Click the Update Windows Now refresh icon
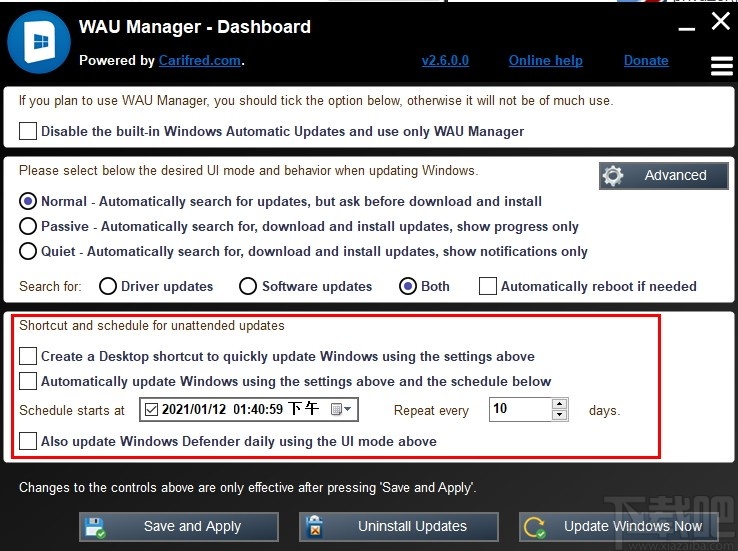Image resolution: width=738 pixels, height=551 pixels. [535, 527]
